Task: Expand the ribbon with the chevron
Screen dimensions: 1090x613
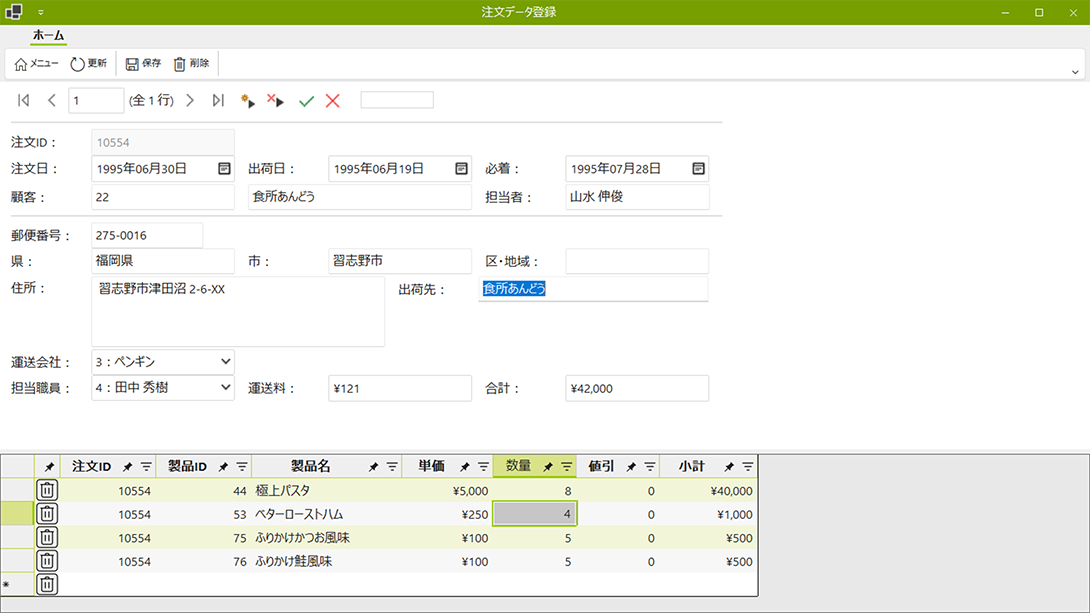Action: pyautogui.click(x=1075, y=72)
